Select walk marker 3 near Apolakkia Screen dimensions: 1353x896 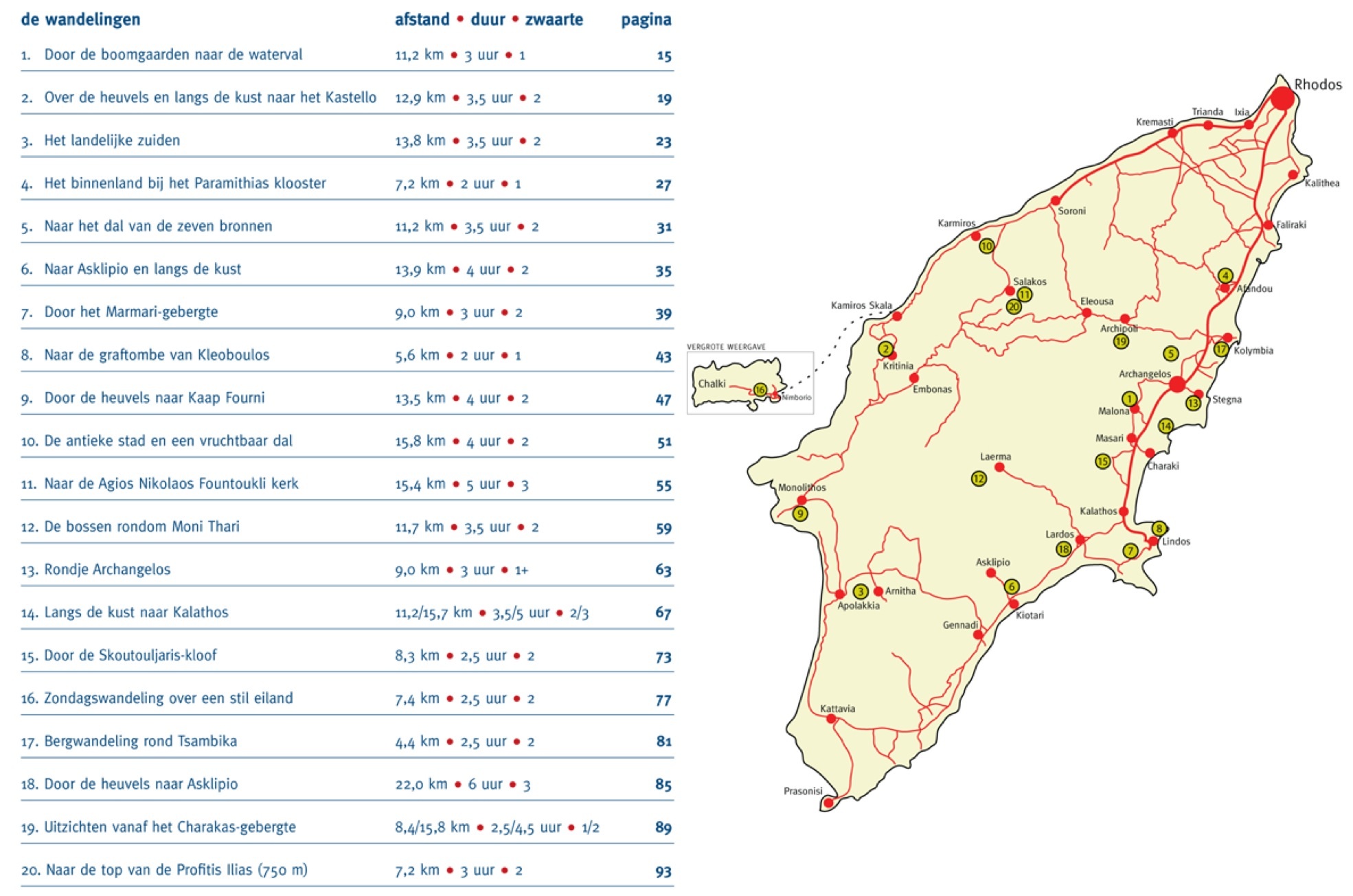click(x=860, y=591)
